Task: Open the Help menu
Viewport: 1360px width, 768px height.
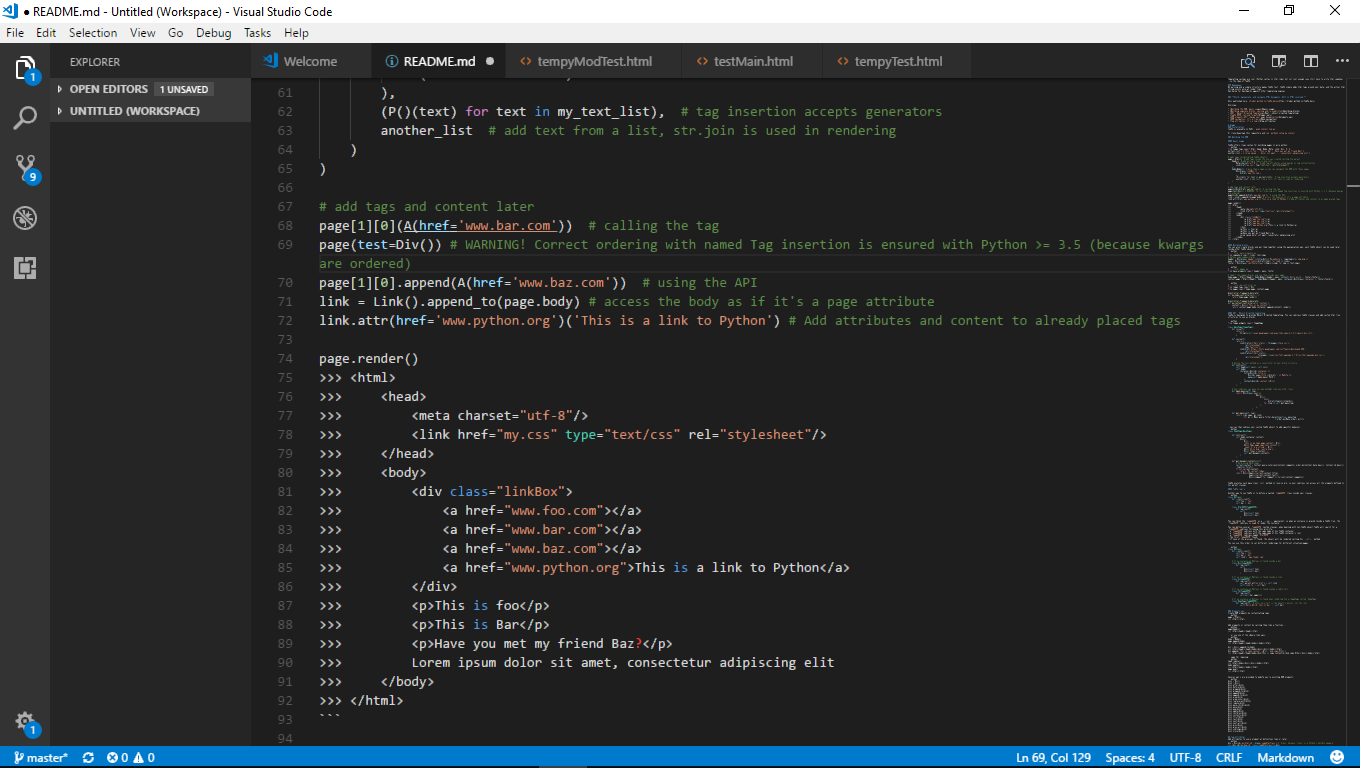Action: [296, 33]
